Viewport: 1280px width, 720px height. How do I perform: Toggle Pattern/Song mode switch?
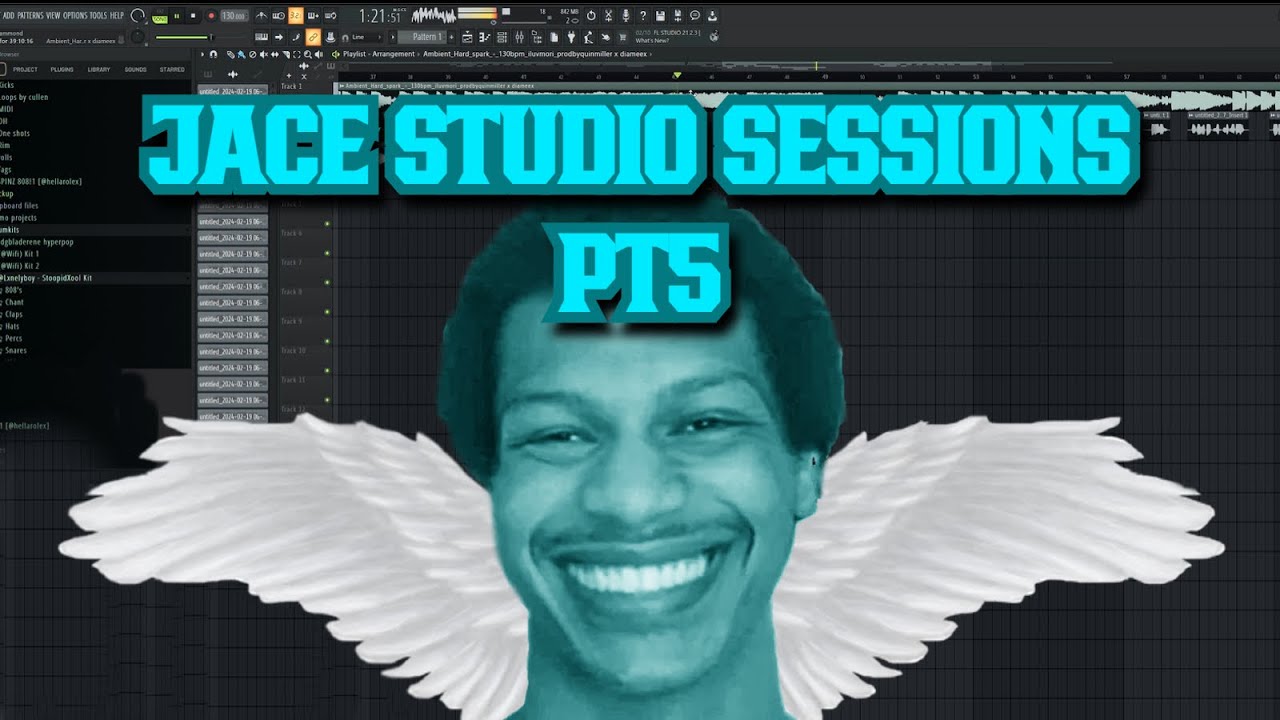coord(160,17)
